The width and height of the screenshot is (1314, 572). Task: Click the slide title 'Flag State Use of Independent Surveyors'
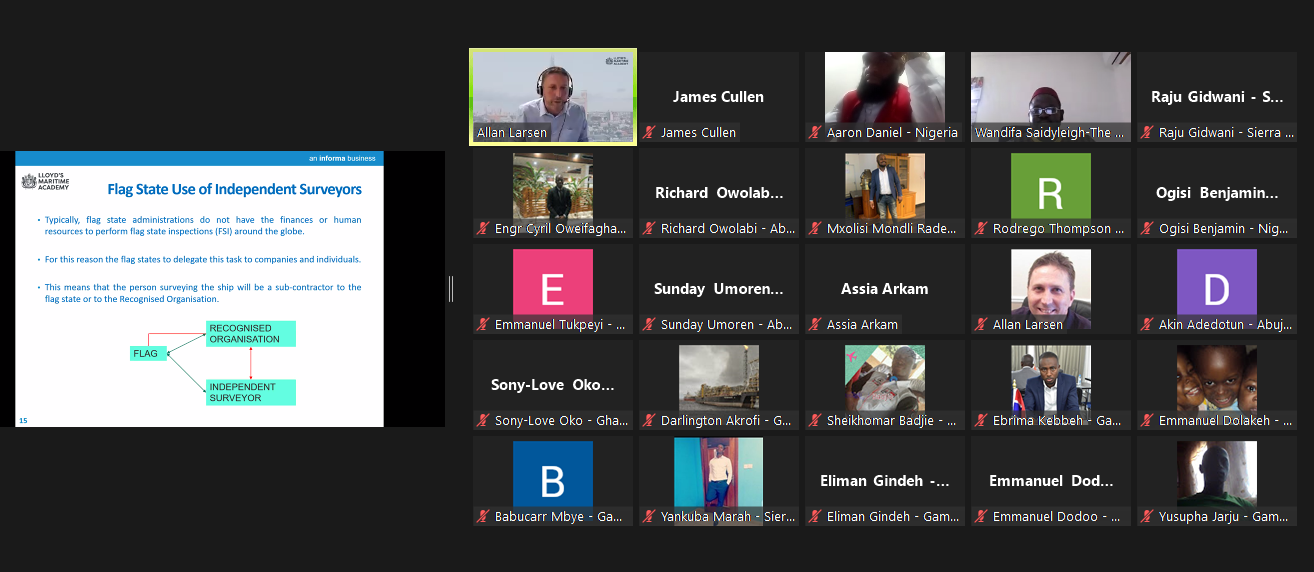pyautogui.click(x=234, y=189)
